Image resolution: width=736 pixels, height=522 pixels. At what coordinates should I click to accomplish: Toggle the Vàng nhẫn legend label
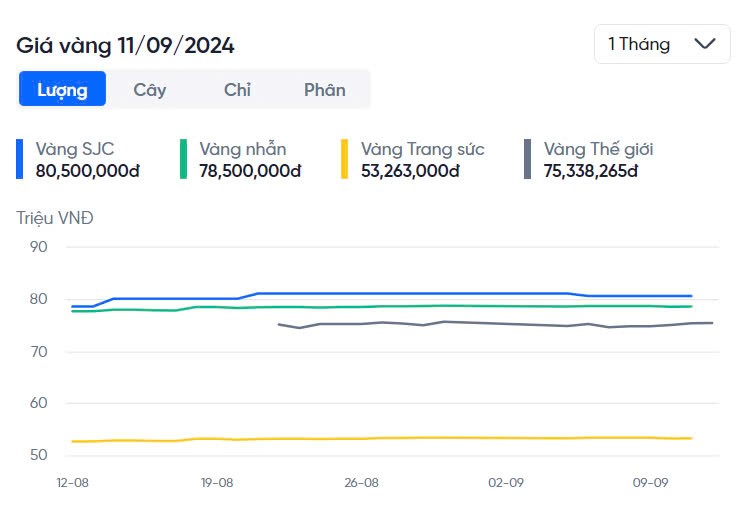[243, 149]
